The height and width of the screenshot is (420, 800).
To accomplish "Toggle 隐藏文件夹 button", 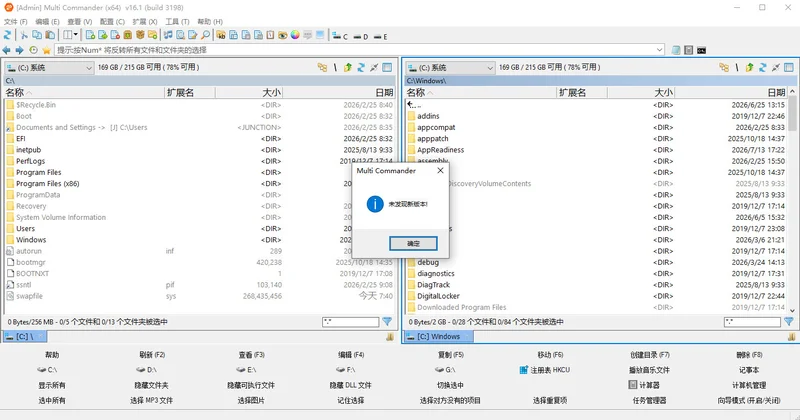I will [151, 385].
